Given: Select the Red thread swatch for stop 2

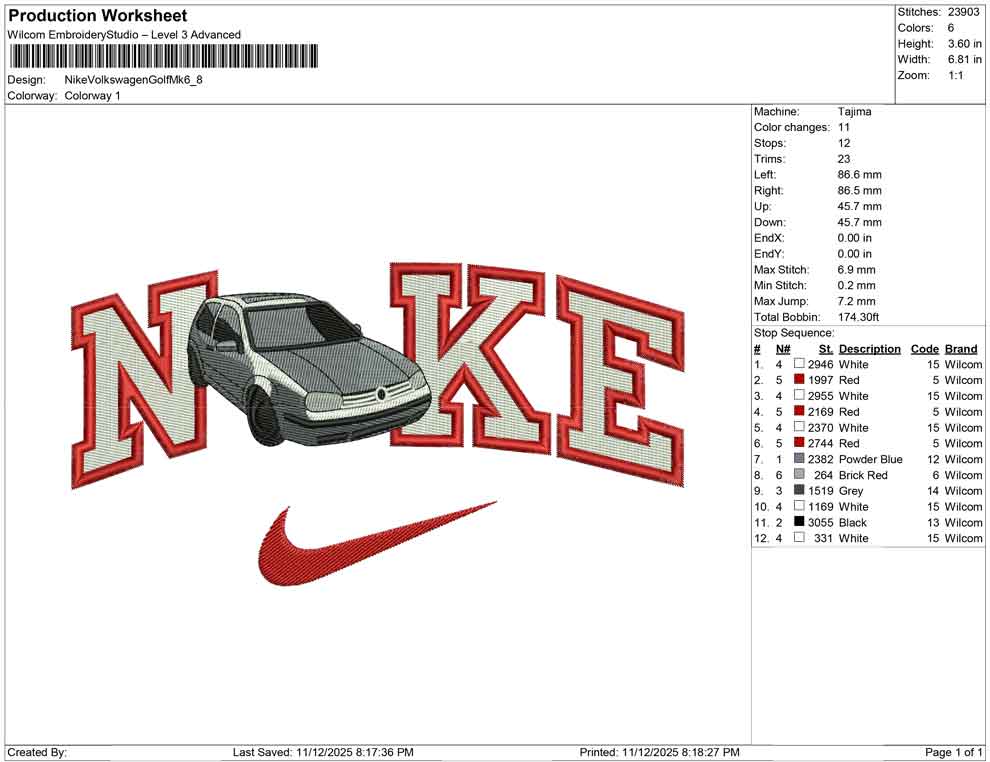Looking at the screenshot, I should pyautogui.click(x=797, y=380).
